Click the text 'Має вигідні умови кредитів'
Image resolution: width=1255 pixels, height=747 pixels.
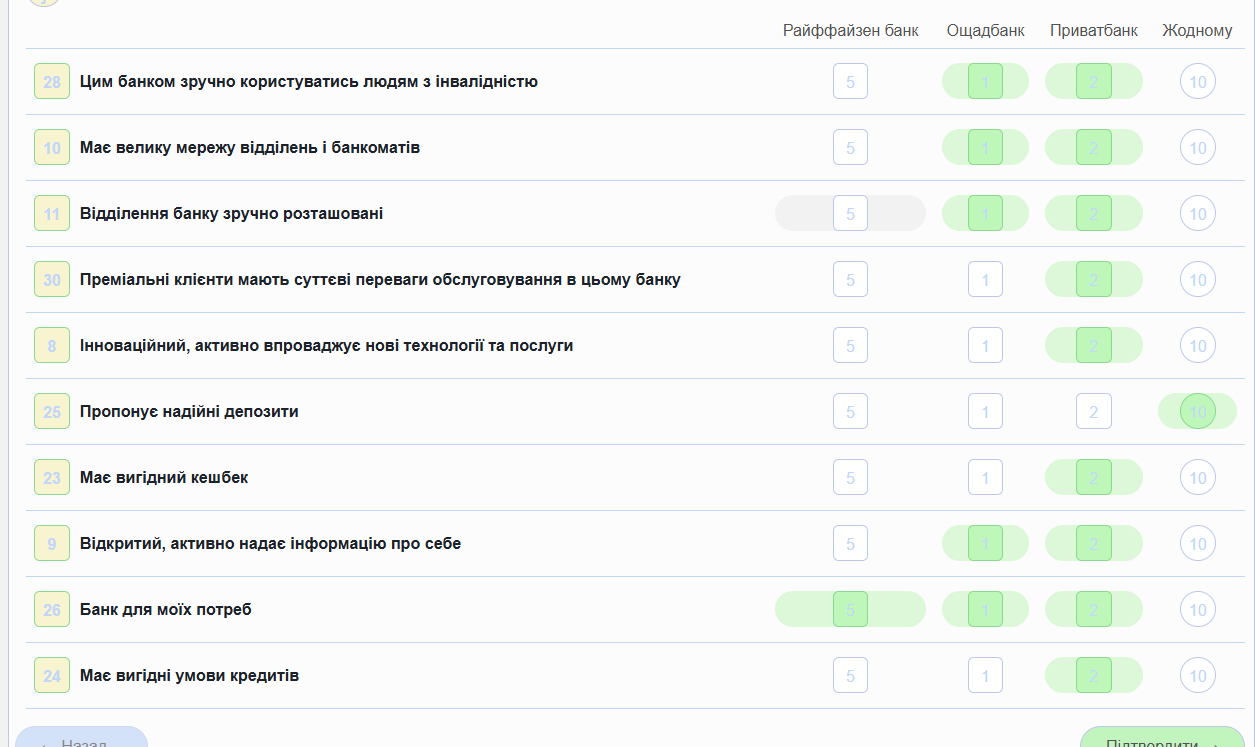pyautogui.click(x=189, y=675)
